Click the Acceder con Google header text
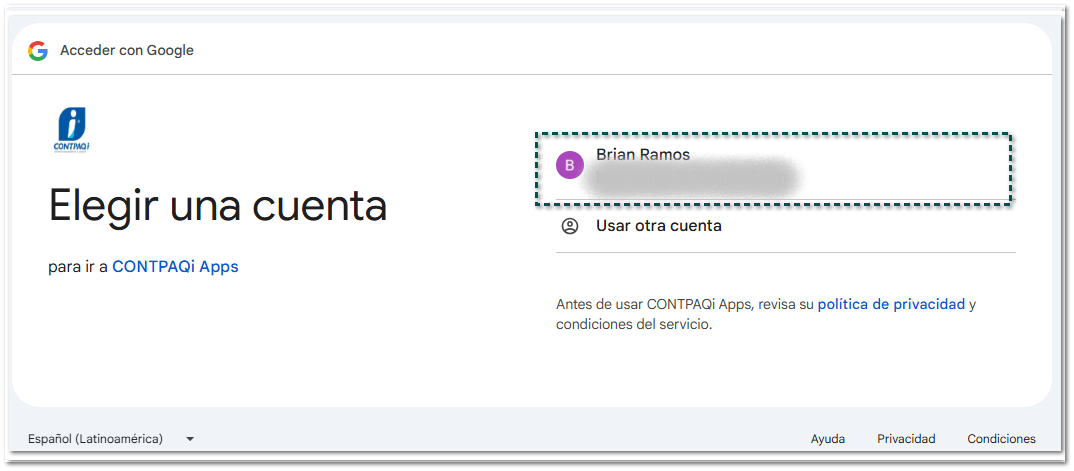The width and height of the screenshot is (1074, 471). pos(127,51)
